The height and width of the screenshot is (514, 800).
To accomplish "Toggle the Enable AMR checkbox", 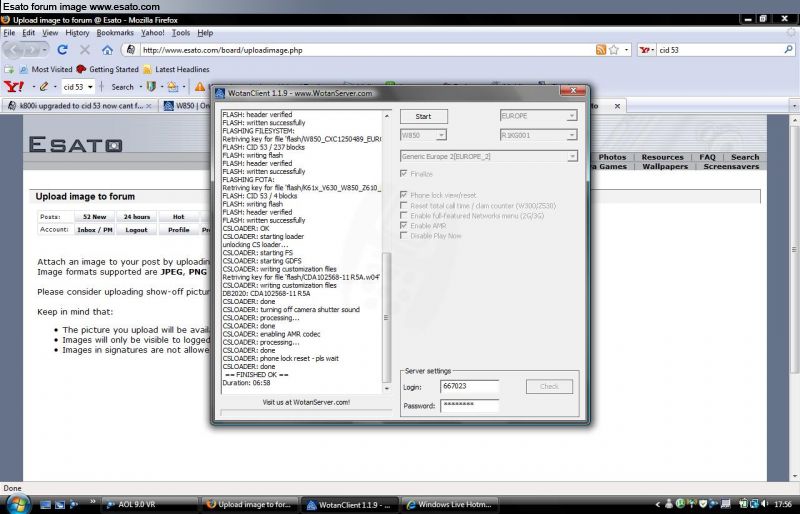I will 404,226.
